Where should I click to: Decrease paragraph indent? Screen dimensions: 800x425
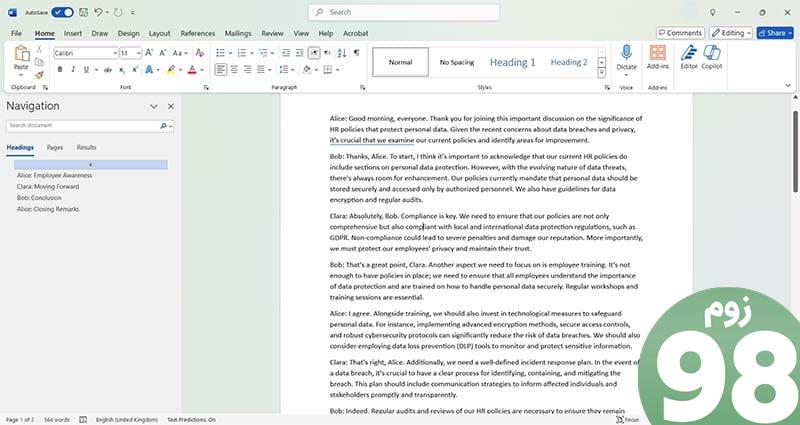[x=286, y=53]
